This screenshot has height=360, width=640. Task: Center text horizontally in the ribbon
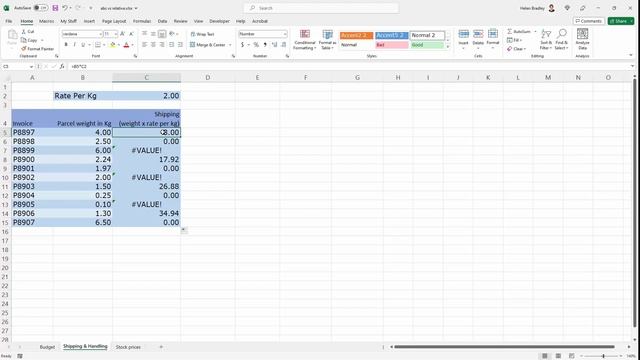(153, 45)
